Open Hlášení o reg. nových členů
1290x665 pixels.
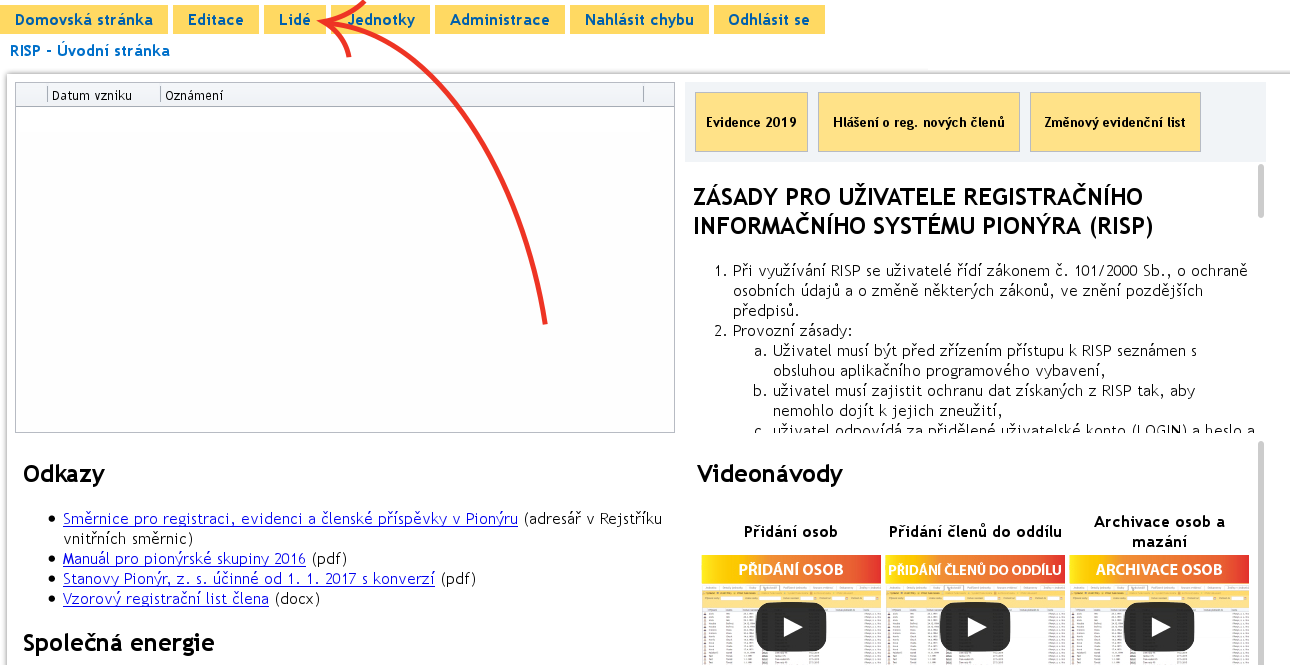(918, 122)
